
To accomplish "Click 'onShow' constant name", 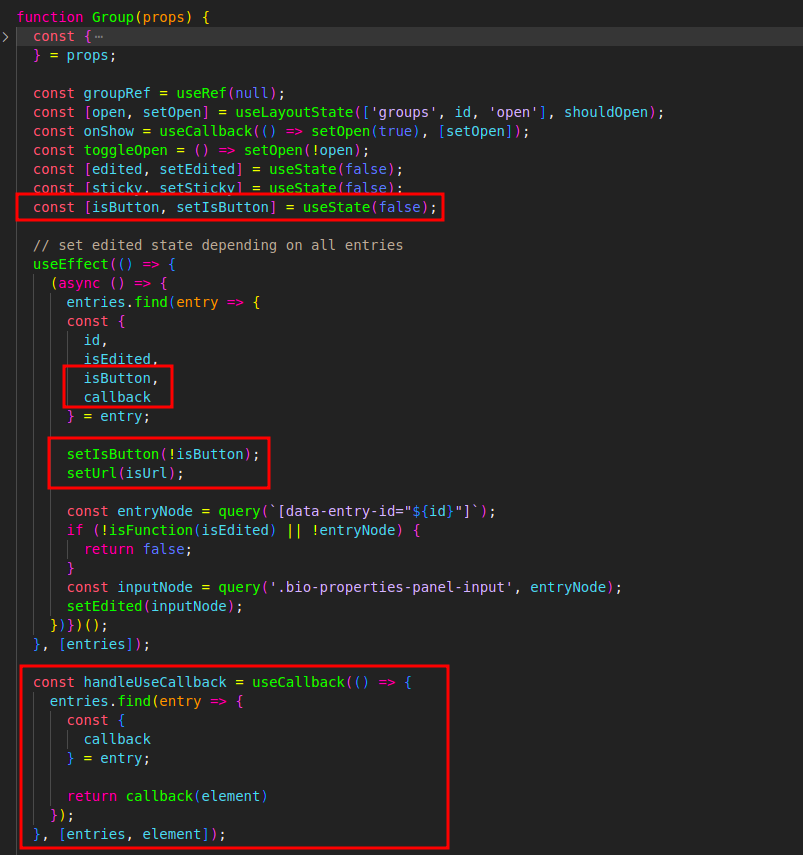I will click(x=108, y=131).
